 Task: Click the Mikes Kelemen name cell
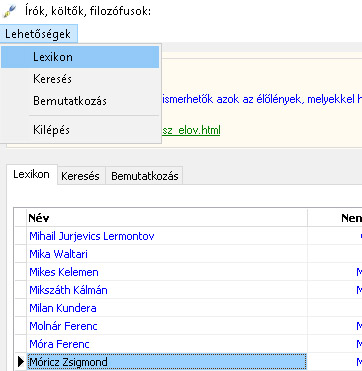click(x=167, y=272)
